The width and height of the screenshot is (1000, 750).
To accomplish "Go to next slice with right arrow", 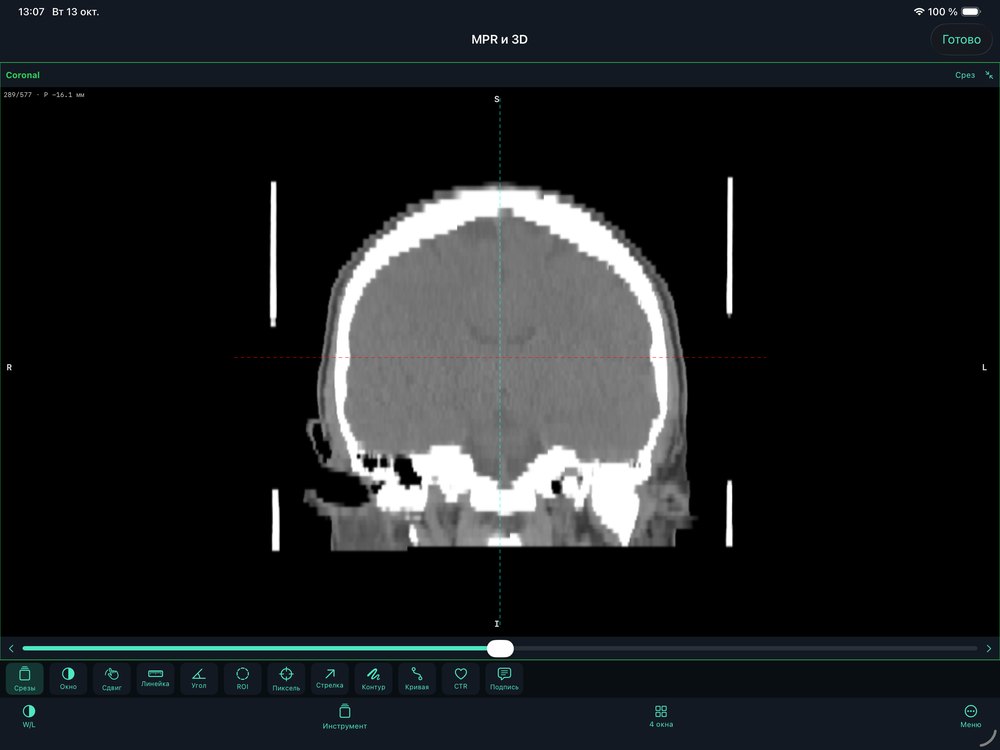I will (989, 649).
